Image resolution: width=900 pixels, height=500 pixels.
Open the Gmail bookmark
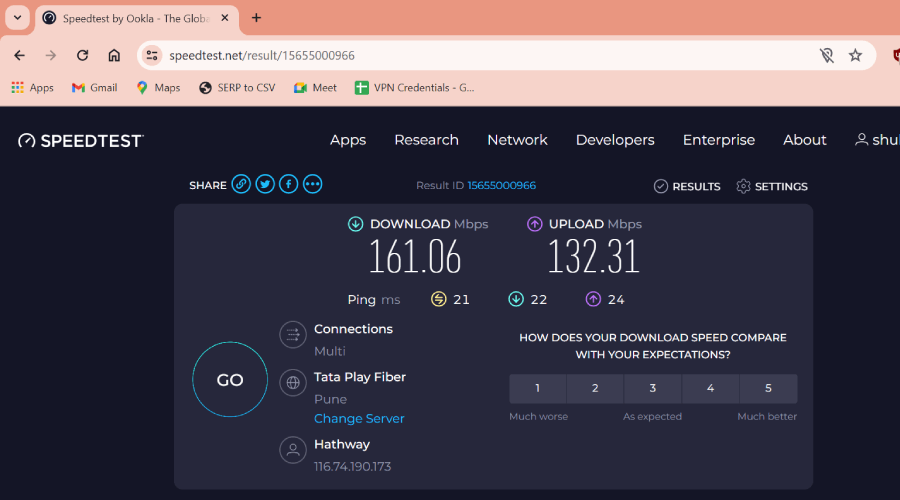pyautogui.click(x=95, y=88)
